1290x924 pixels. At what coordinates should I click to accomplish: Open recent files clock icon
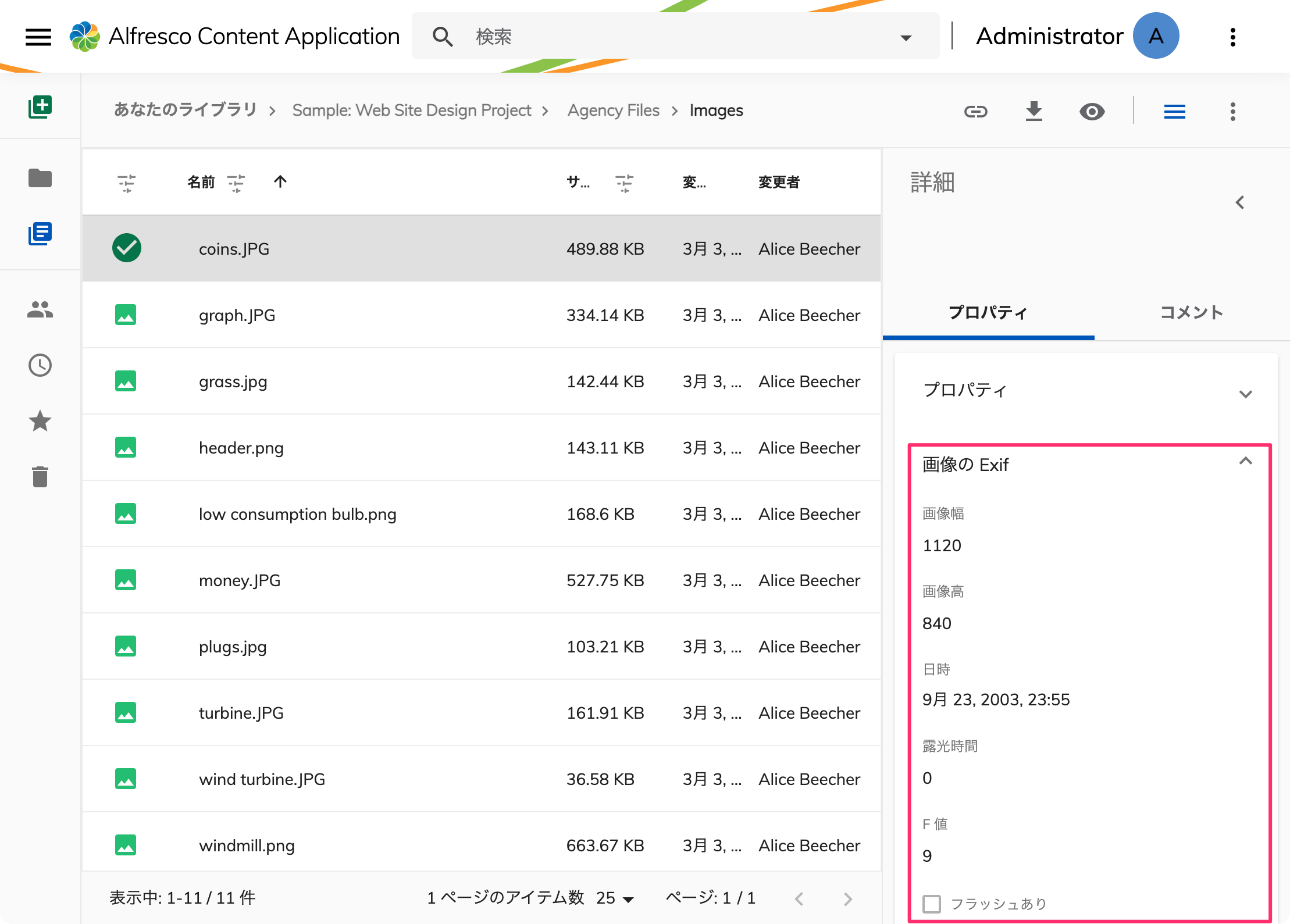[40, 365]
